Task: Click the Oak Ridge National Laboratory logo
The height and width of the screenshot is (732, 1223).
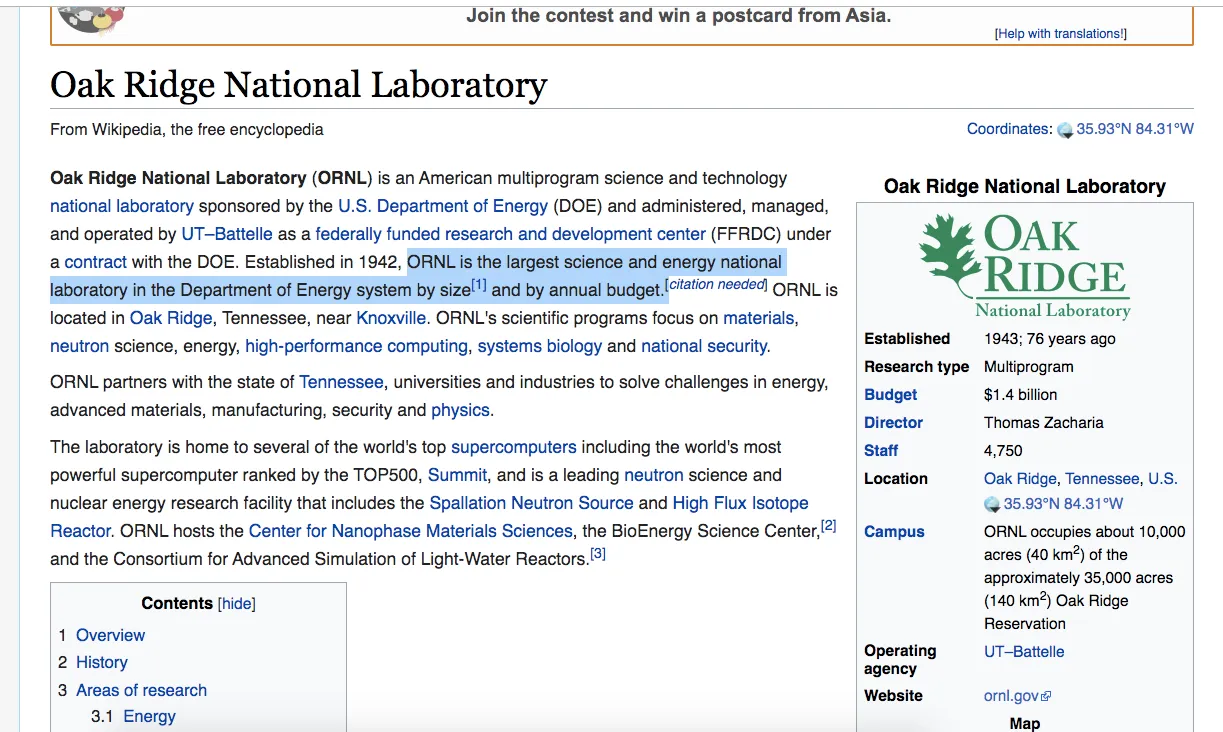Action: [1024, 266]
